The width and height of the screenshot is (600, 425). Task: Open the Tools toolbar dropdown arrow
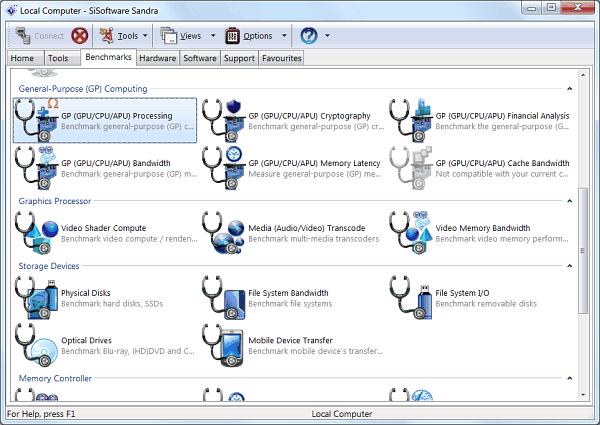(145, 36)
